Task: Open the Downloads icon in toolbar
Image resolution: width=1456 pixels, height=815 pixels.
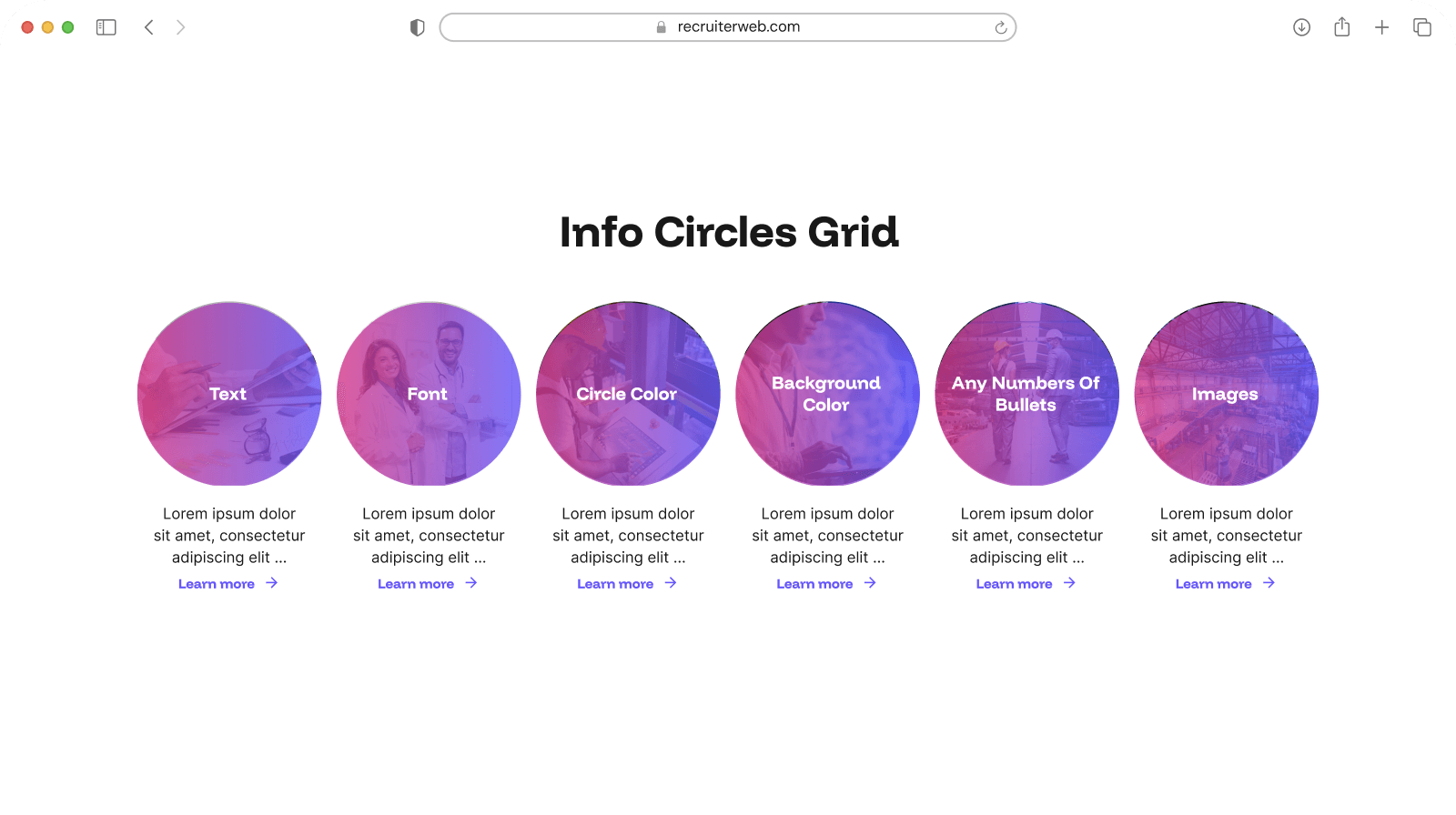Action: pyautogui.click(x=1301, y=26)
